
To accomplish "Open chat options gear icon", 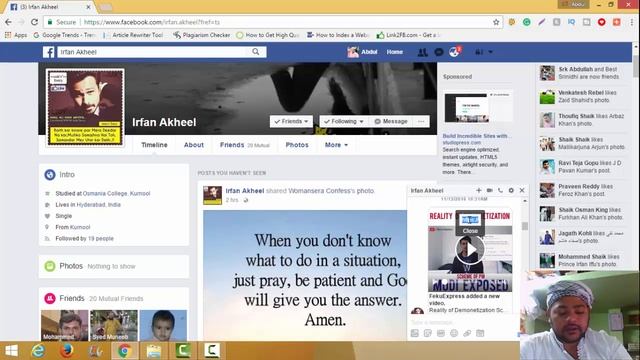I will click(x=511, y=190).
